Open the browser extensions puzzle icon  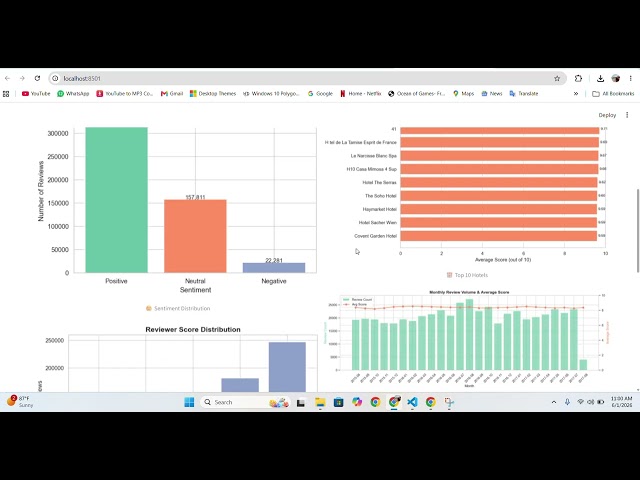point(578,78)
